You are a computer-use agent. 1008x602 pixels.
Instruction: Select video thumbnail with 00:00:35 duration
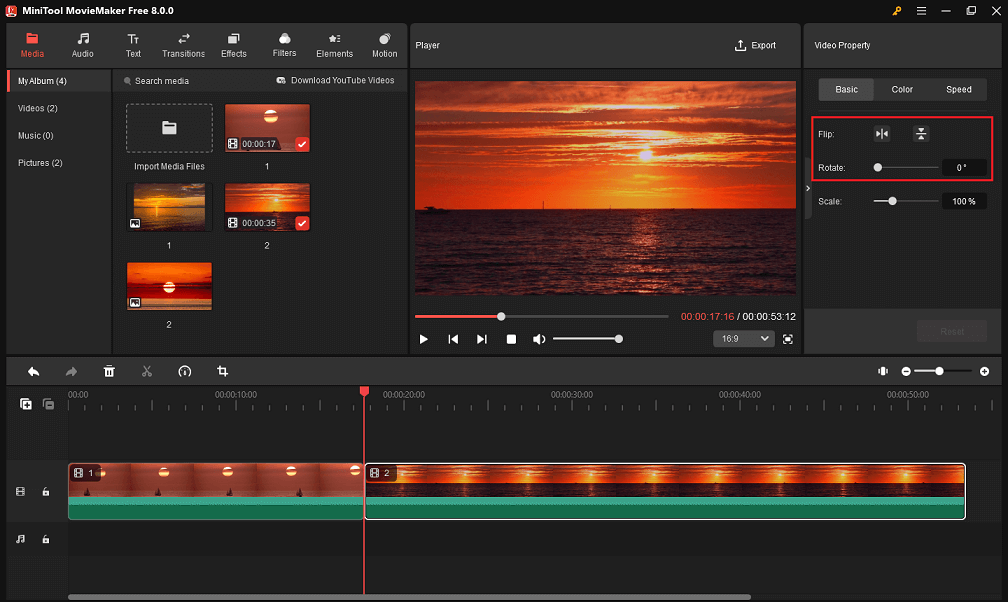267,207
